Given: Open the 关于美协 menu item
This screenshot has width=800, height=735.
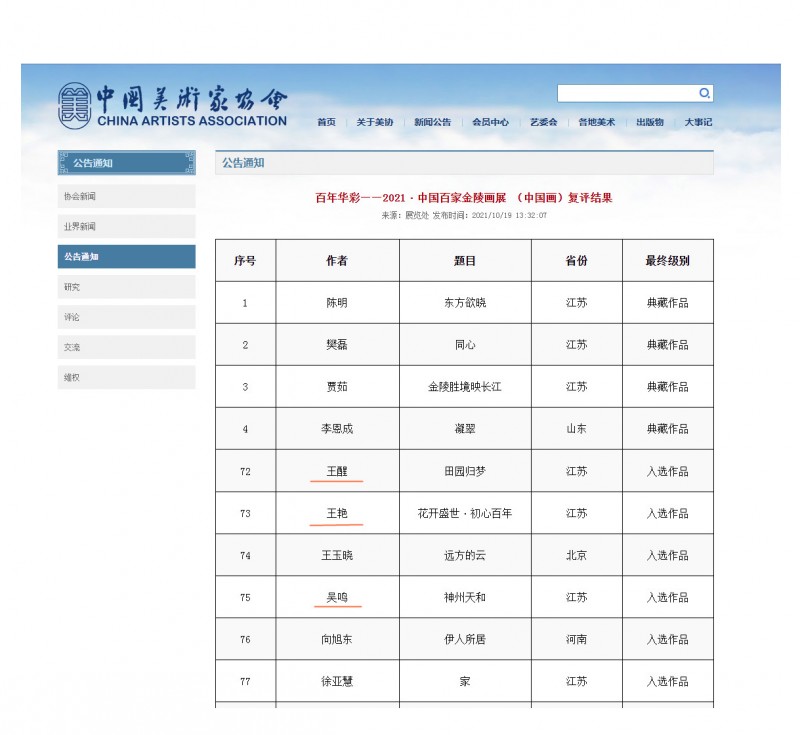Looking at the screenshot, I should [x=375, y=122].
